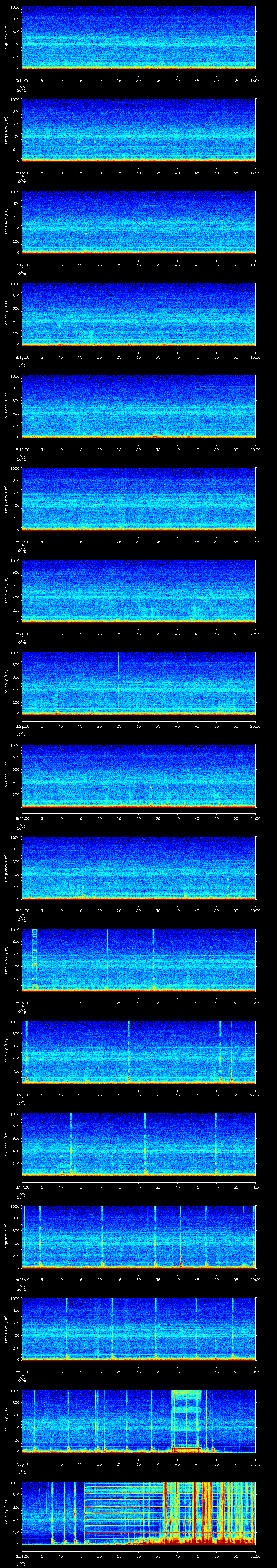
Task: Click the '8:28:00' time label
Action: [x=22, y=1279]
